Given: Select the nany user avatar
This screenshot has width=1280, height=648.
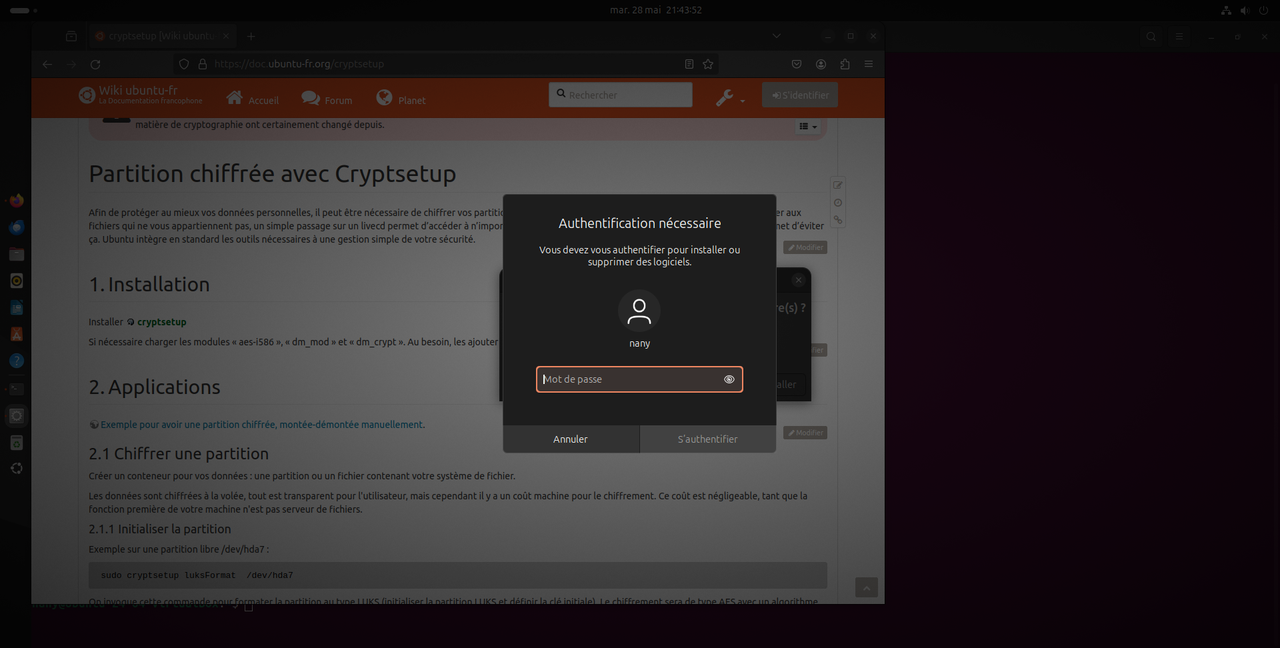Looking at the screenshot, I should coord(639,311).
